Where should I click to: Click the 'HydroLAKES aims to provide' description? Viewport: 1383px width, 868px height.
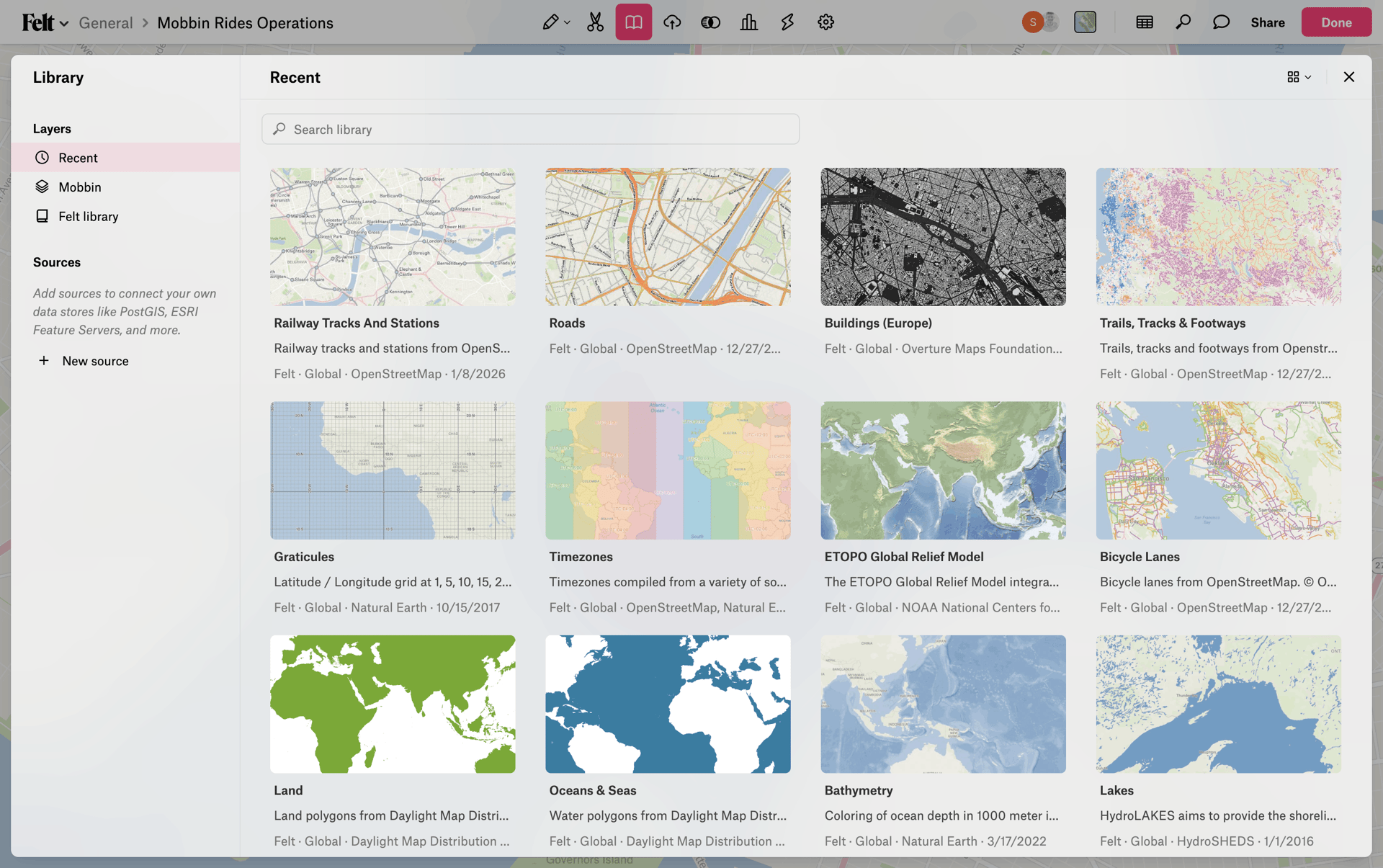pyautogui.click(x=1218, y=815)
